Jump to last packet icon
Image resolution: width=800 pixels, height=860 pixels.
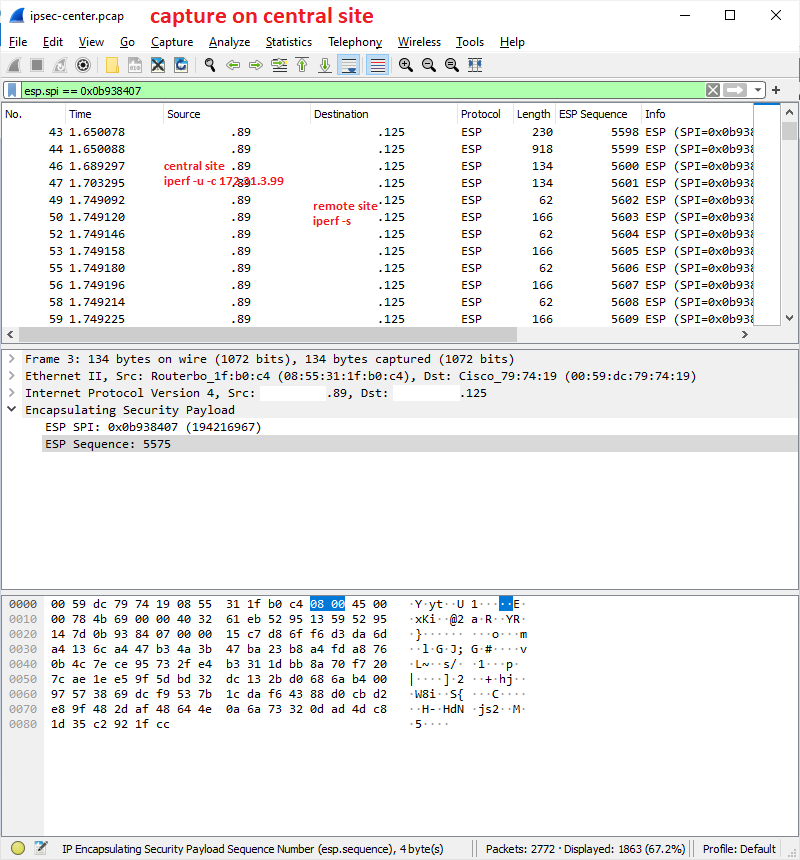click(325, 65)
